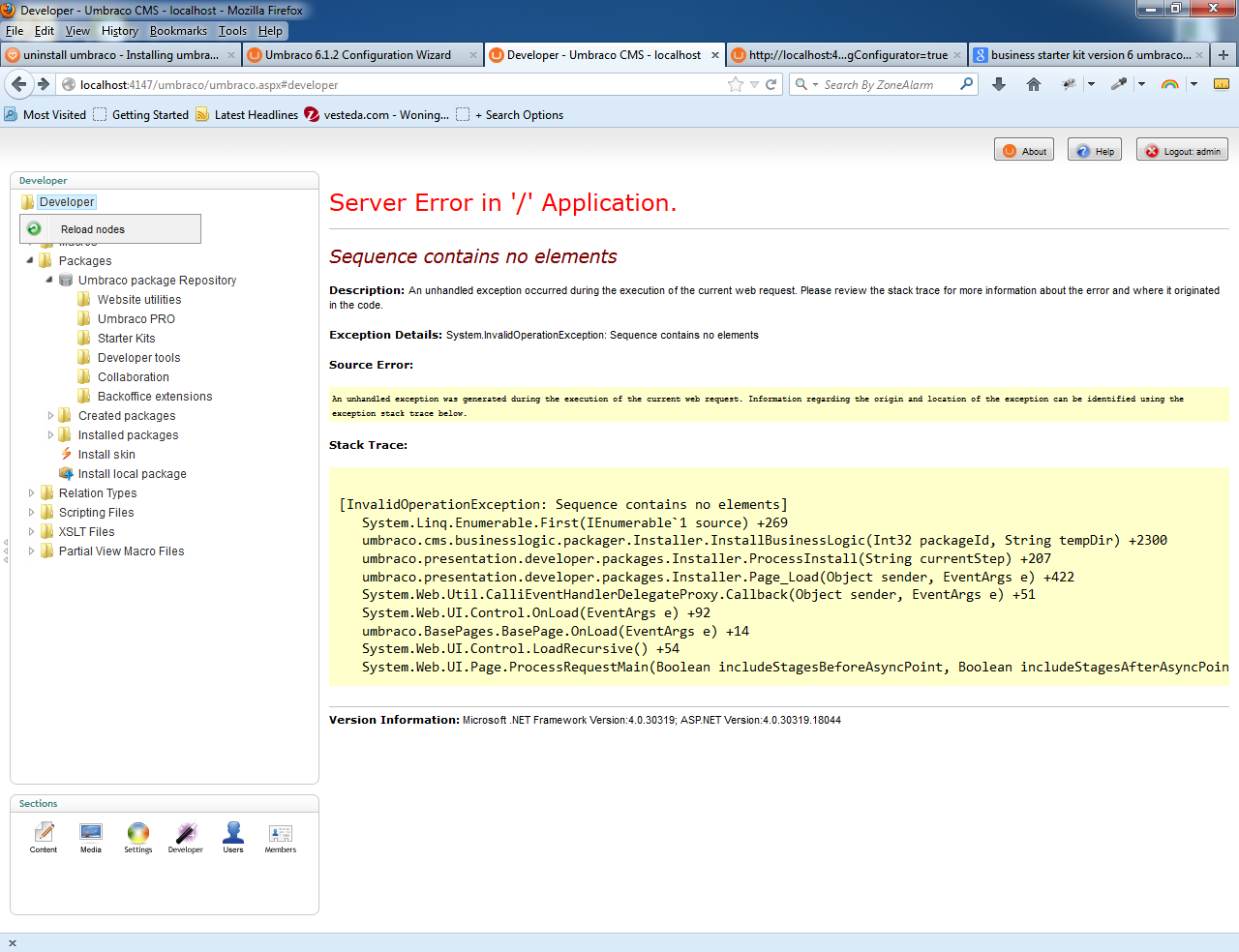Open the URL history dropdown arrow
Screen dimensions: 1239x952
pos(754,84)
